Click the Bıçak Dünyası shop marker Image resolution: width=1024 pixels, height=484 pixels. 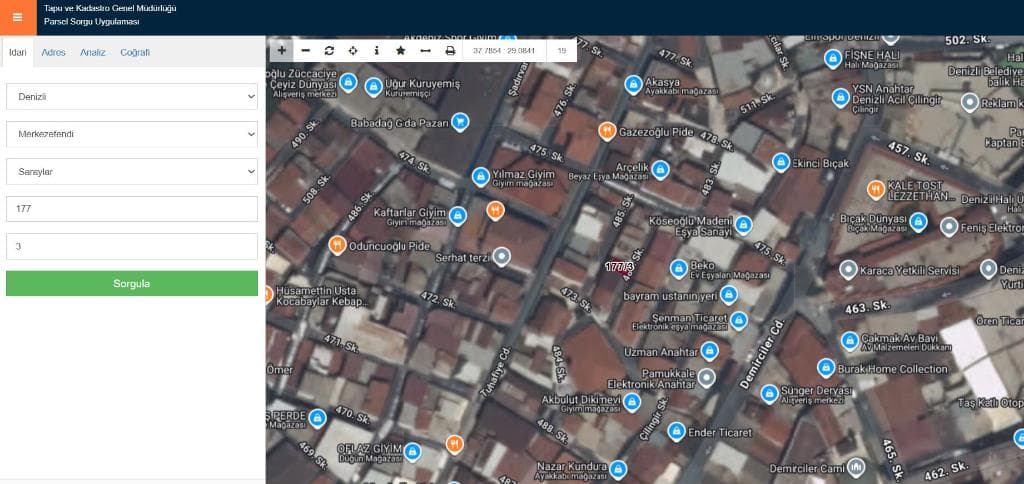[918, 222]
